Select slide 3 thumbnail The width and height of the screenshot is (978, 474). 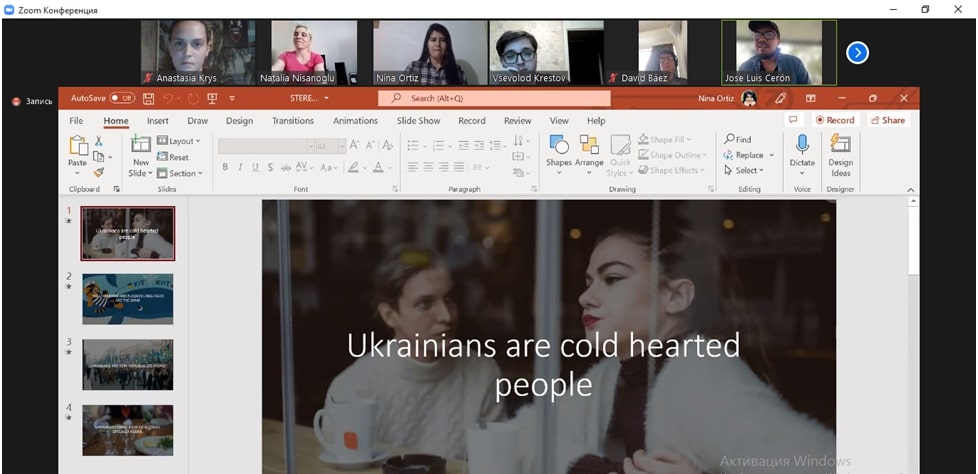pyautogui.click(x=128, y=364)
